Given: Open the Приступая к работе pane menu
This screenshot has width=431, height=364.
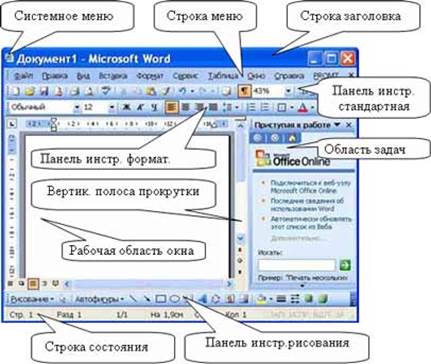Looking at the screenshot, I should (x=337, y=125).
